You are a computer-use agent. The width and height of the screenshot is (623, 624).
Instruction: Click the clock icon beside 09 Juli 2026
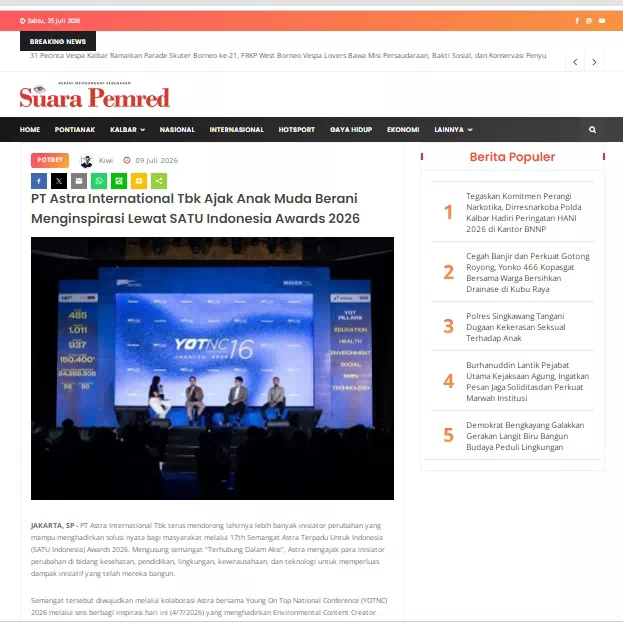point(127,160)
